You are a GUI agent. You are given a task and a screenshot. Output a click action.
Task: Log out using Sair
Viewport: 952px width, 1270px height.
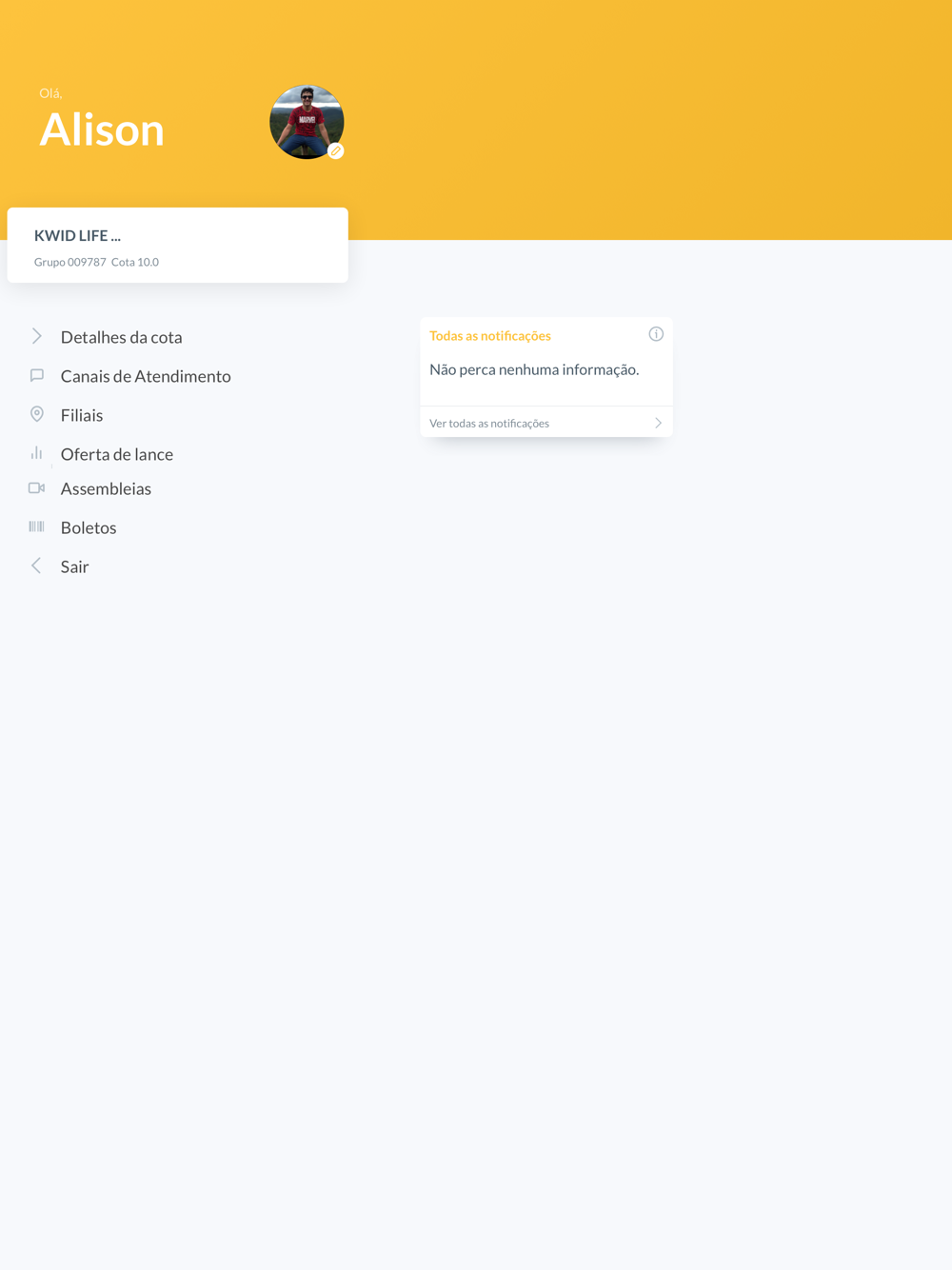74,566
